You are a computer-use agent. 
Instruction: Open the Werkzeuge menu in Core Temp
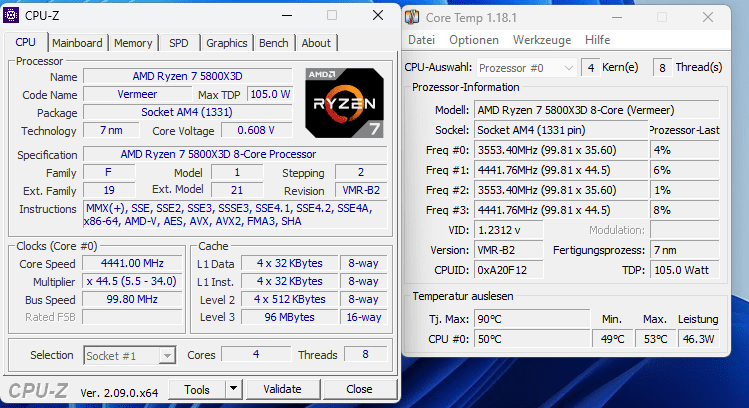click(x=542, y=40)
